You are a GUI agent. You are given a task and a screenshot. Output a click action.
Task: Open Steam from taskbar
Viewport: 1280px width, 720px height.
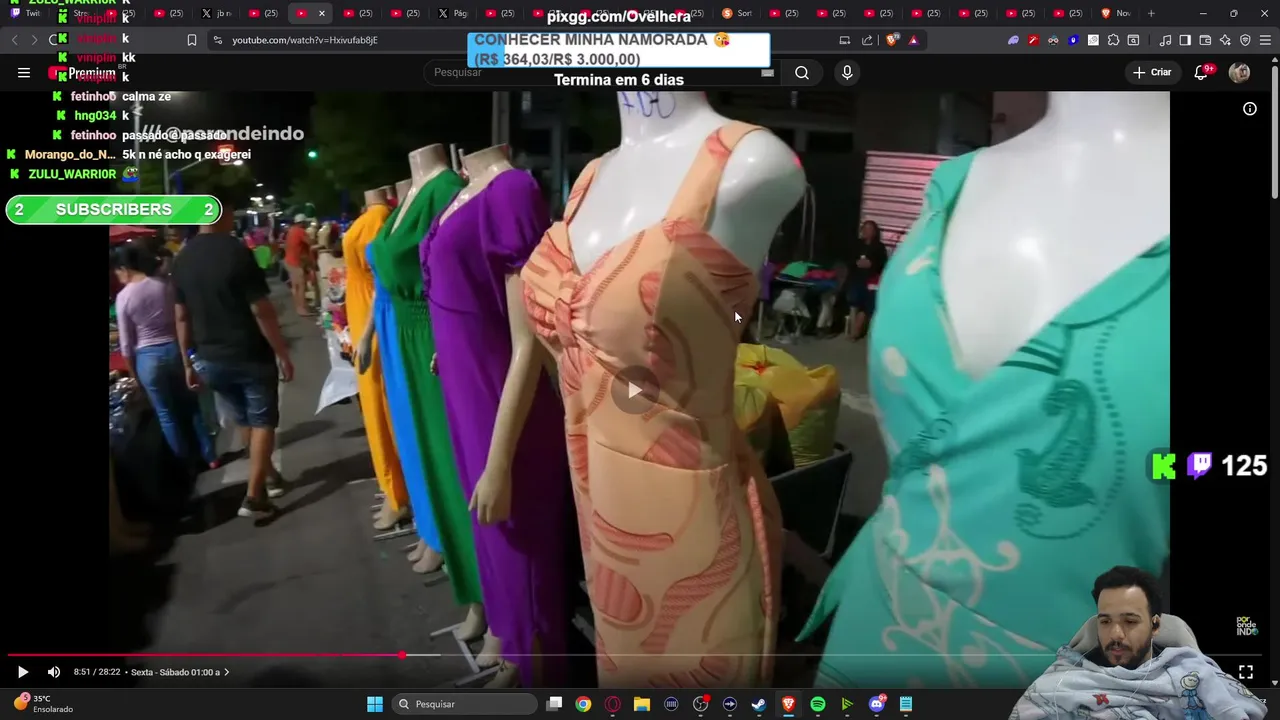(759, 704)
